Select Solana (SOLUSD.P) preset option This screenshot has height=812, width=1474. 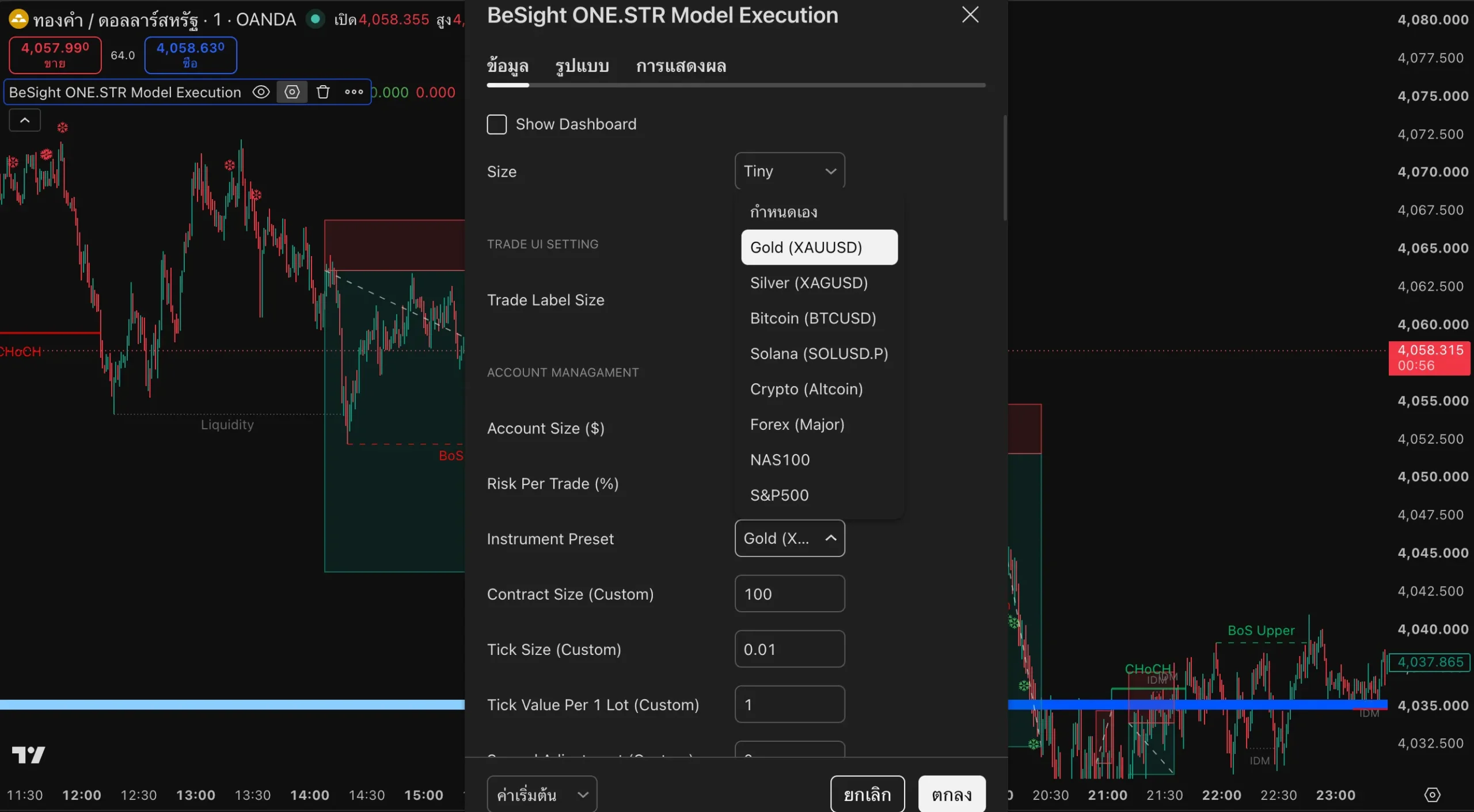pos(819,353)
